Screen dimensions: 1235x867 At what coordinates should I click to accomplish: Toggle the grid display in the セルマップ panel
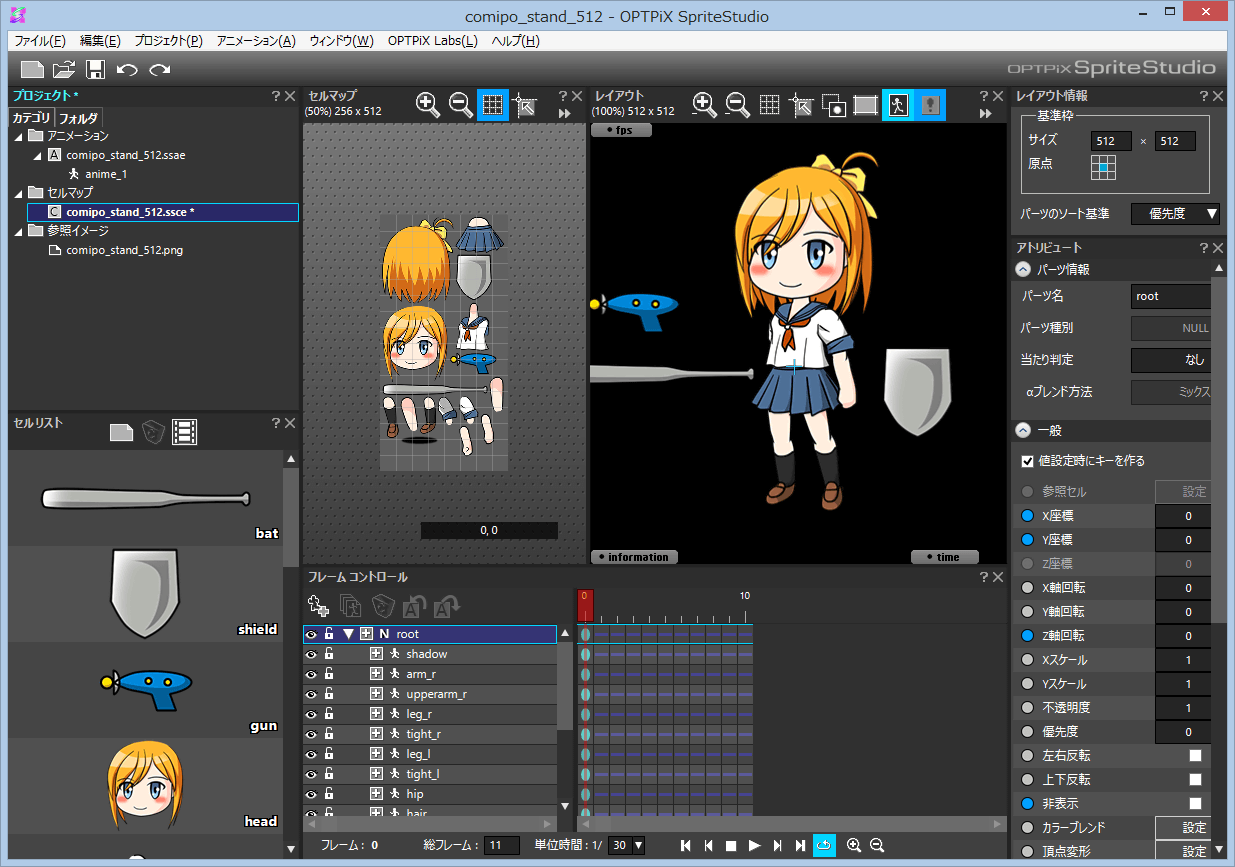click(493, 105)
